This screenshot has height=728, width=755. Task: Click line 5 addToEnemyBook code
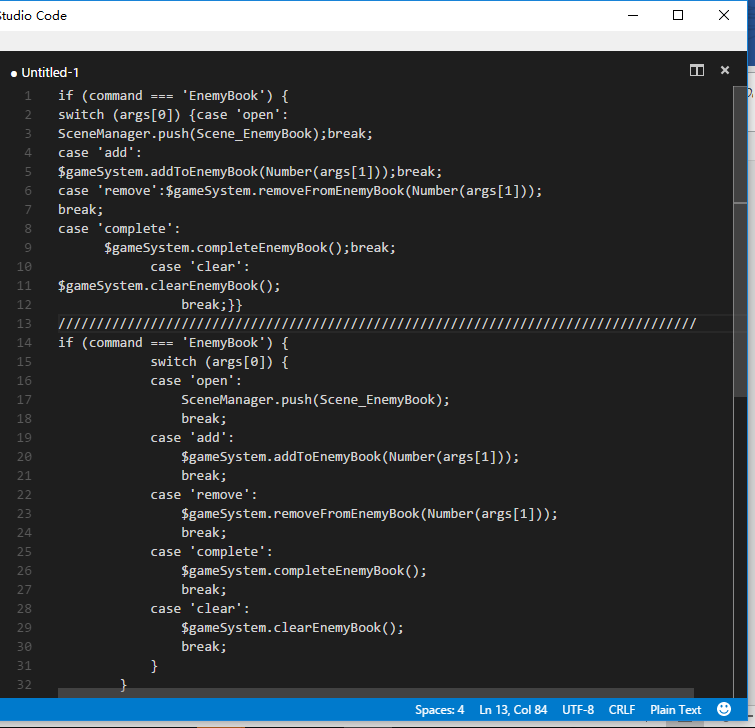pos(250,172)
